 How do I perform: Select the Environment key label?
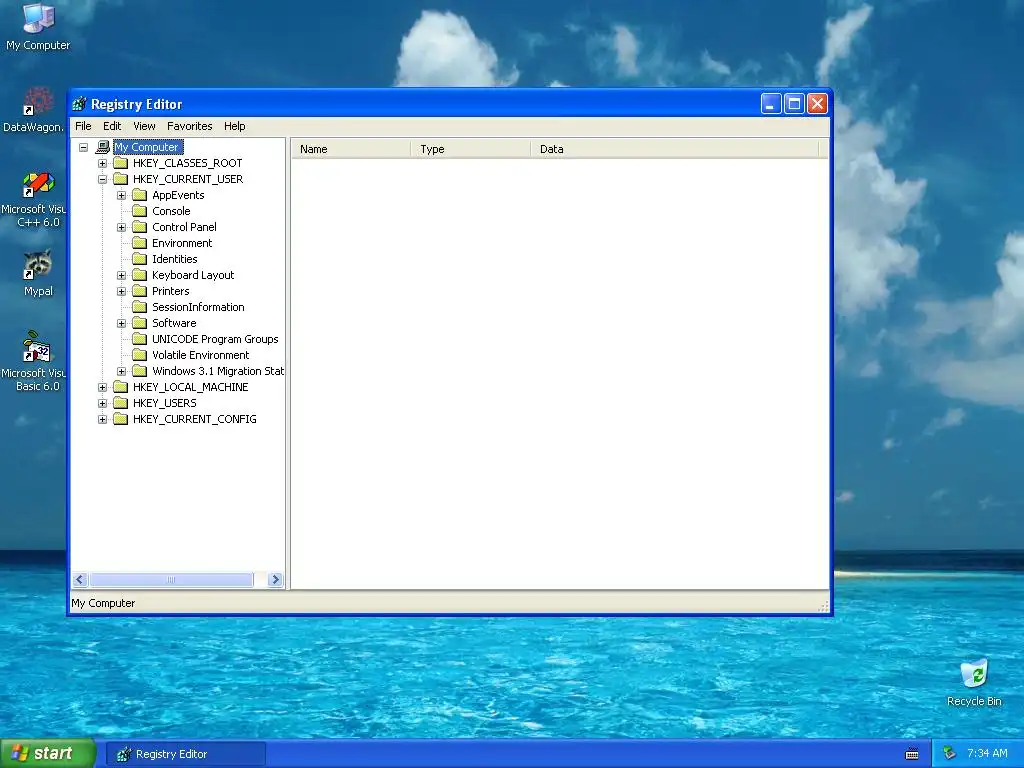pyautogui.click(x=182, y=243)
